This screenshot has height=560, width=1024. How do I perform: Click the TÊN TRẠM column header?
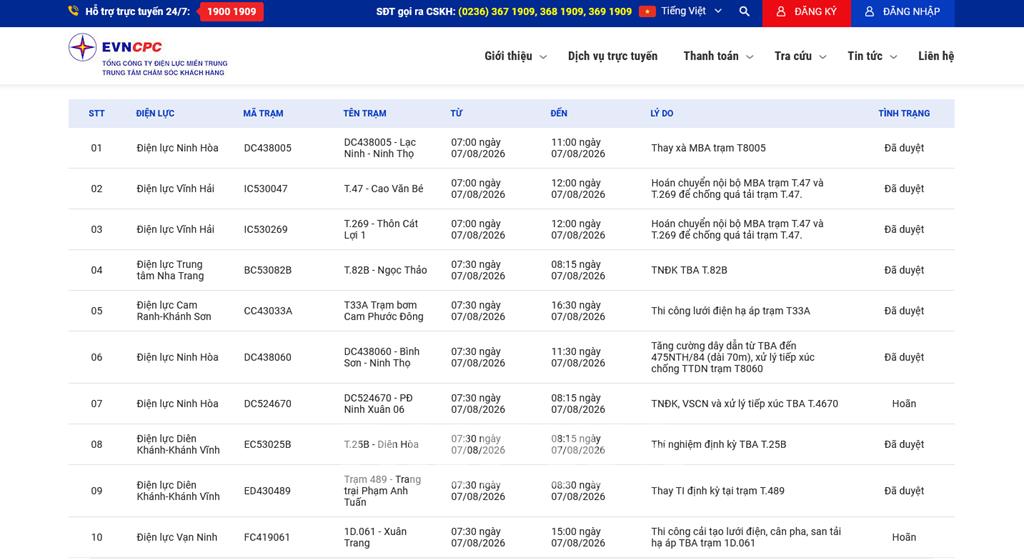[364, 113]
